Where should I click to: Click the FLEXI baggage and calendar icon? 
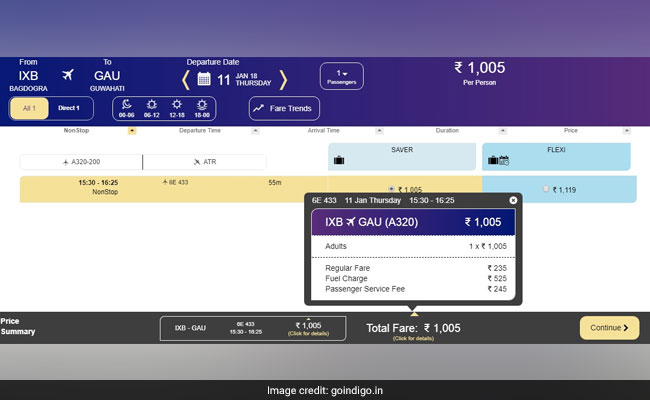[498, 160]
